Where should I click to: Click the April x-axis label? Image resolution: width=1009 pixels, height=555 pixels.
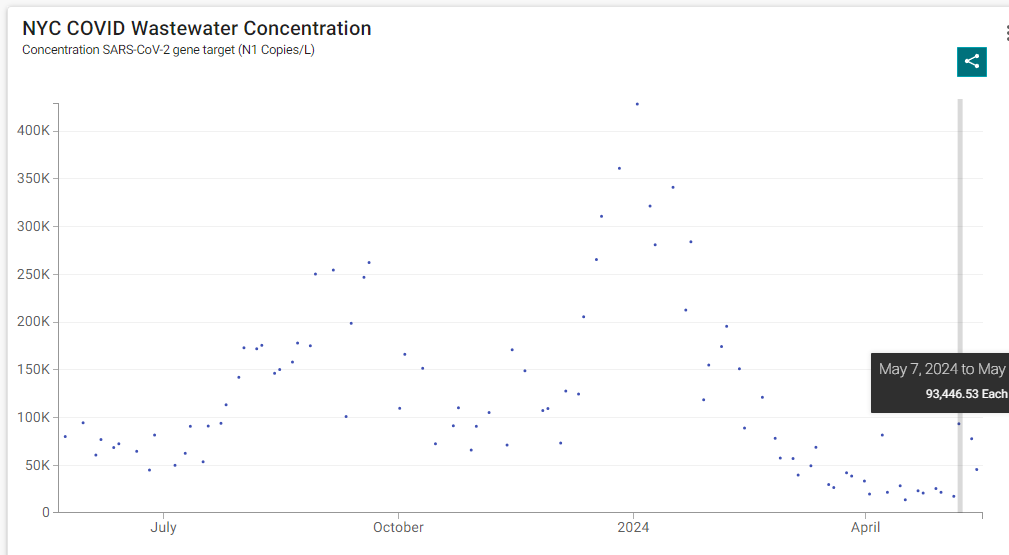866,528
